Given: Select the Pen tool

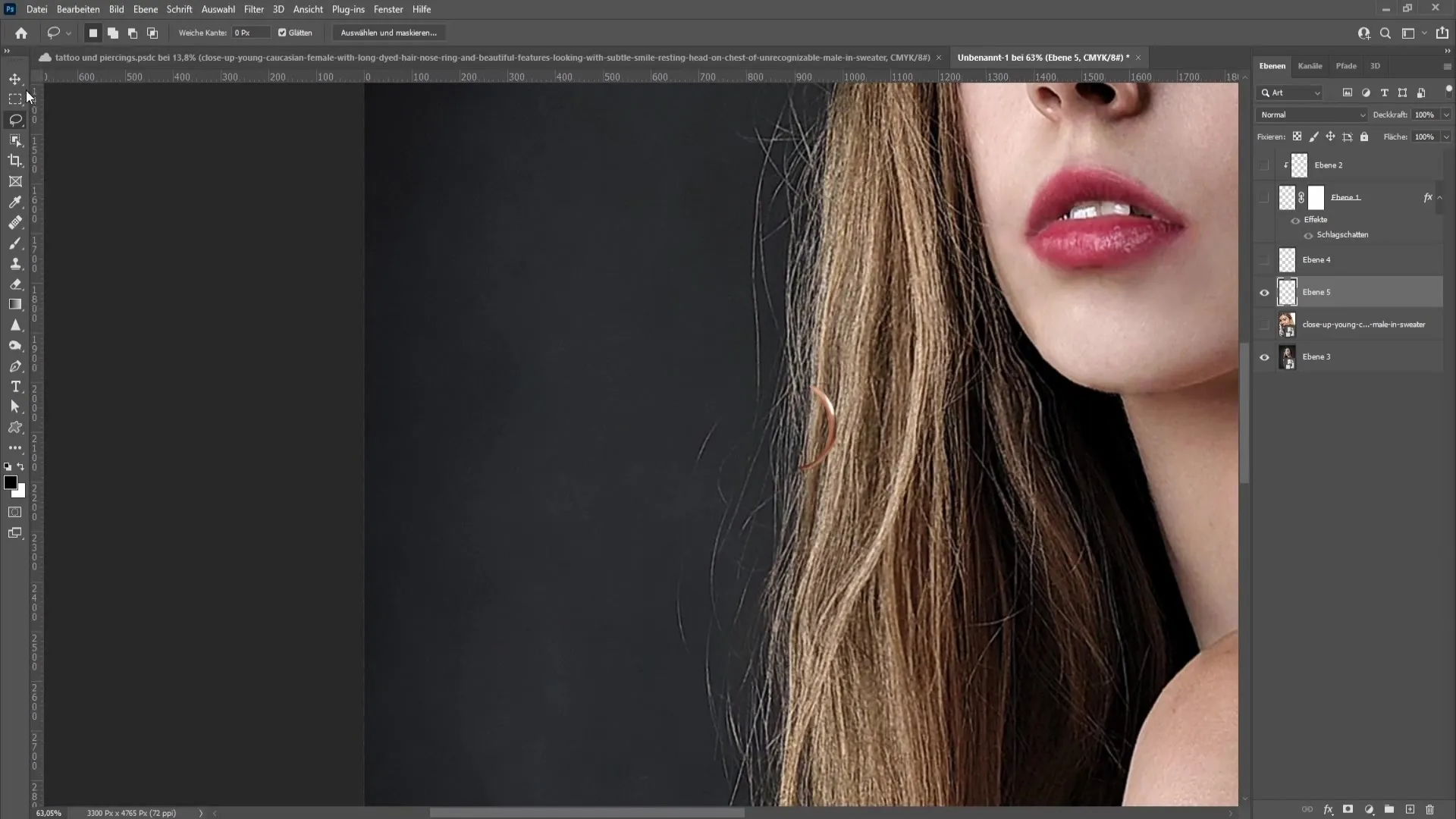Looking at the screenshot, I should tap(15, 365).
